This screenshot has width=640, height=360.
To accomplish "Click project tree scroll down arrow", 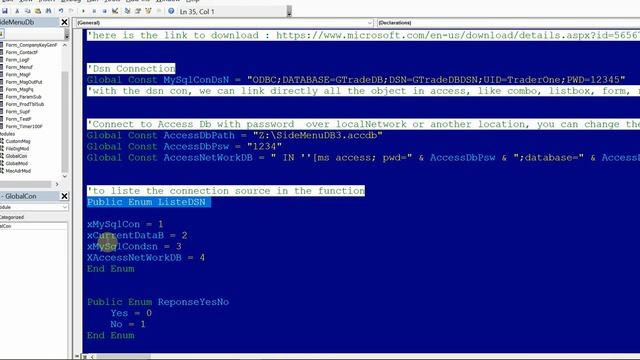I will [65, 176].
